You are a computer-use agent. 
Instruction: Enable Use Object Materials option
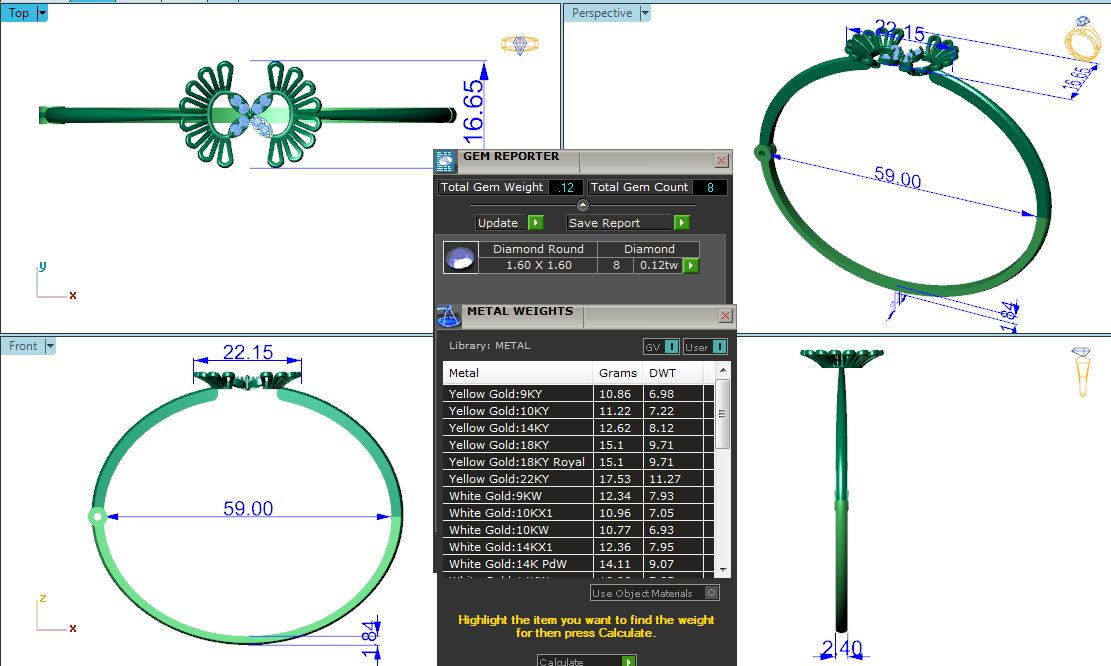click(x=711, y=593)
